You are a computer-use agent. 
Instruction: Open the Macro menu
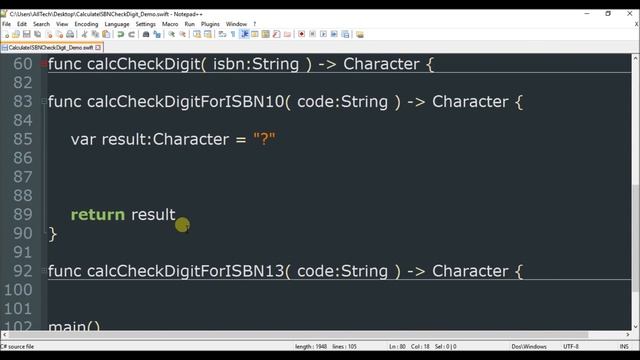click(x=170, y=24)
